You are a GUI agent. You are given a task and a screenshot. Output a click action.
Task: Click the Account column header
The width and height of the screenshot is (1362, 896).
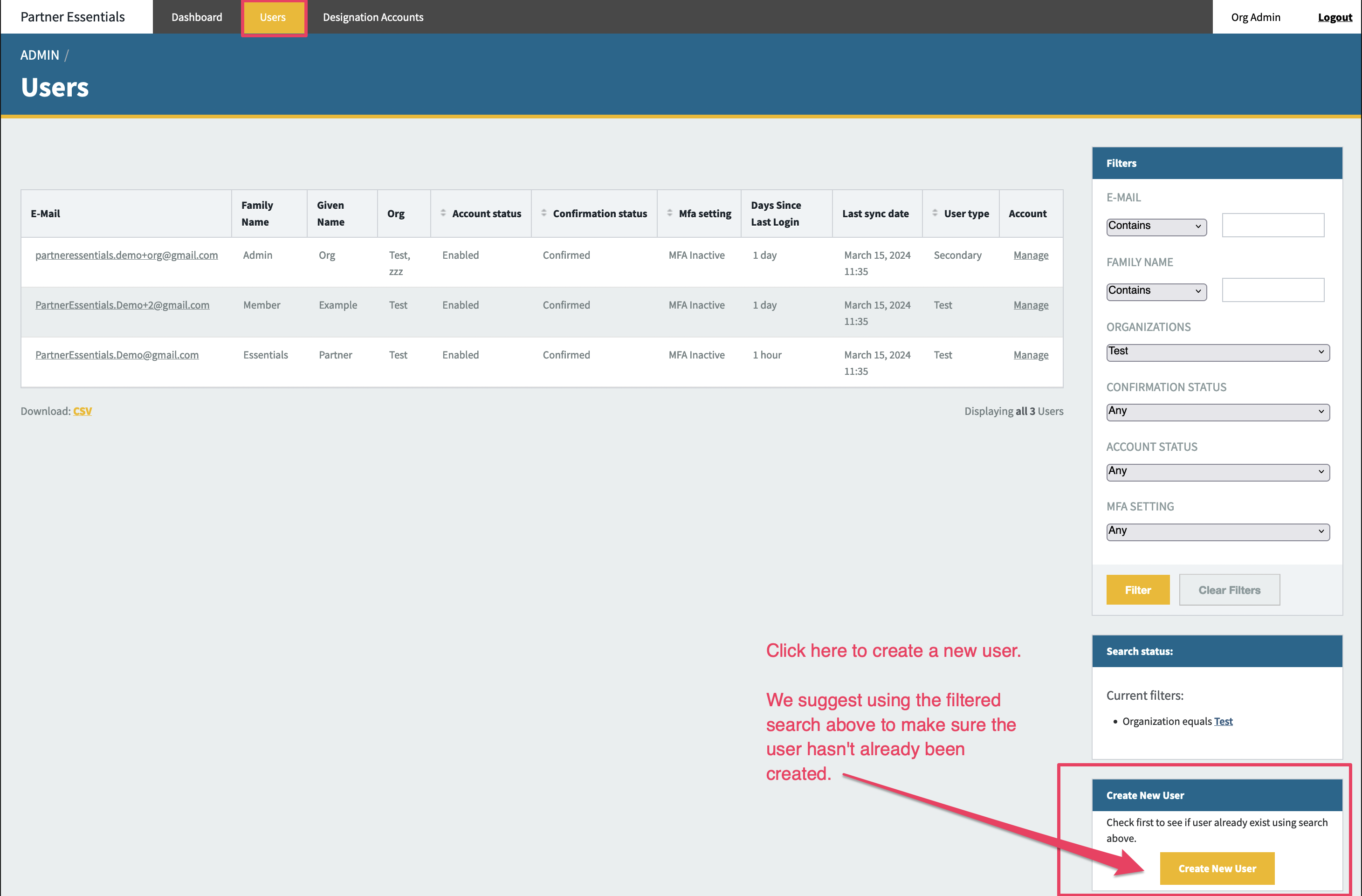1031,214
